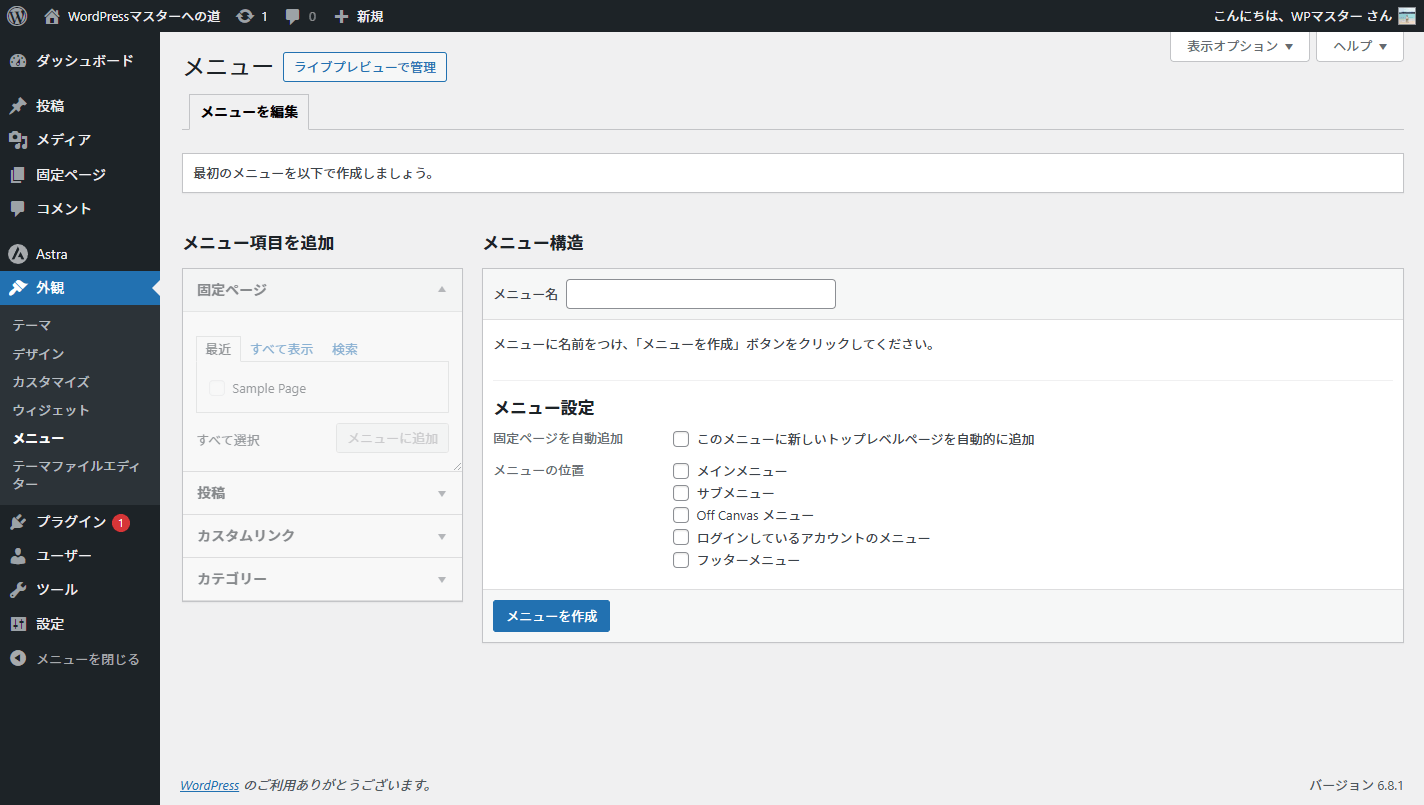Click the ツール wrench icon in sidebar

18,590
